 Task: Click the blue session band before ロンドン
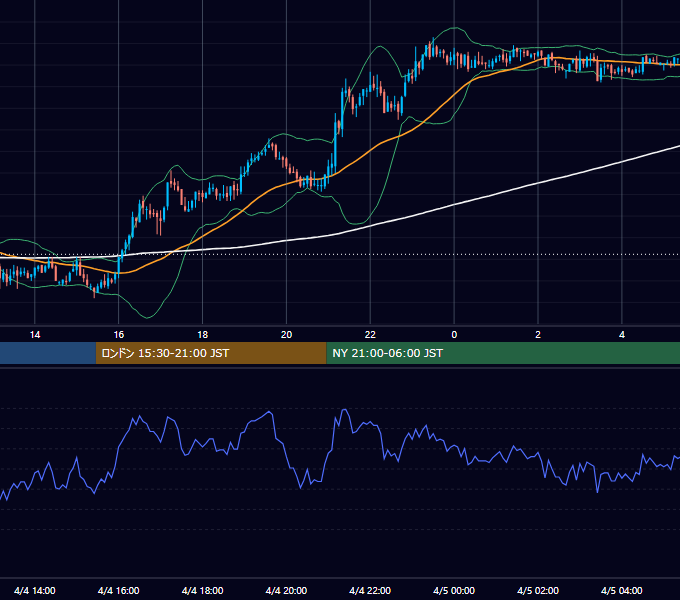point(48,353)
